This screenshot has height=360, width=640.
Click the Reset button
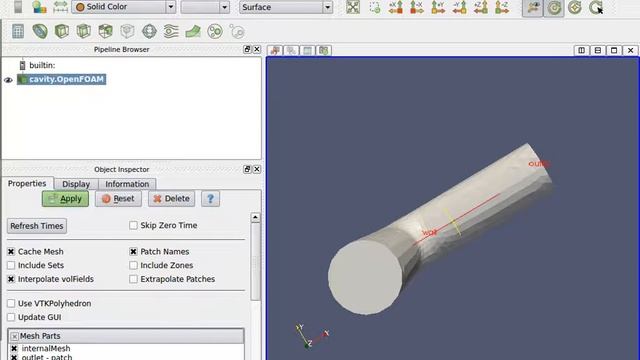[x=118, y=199]
